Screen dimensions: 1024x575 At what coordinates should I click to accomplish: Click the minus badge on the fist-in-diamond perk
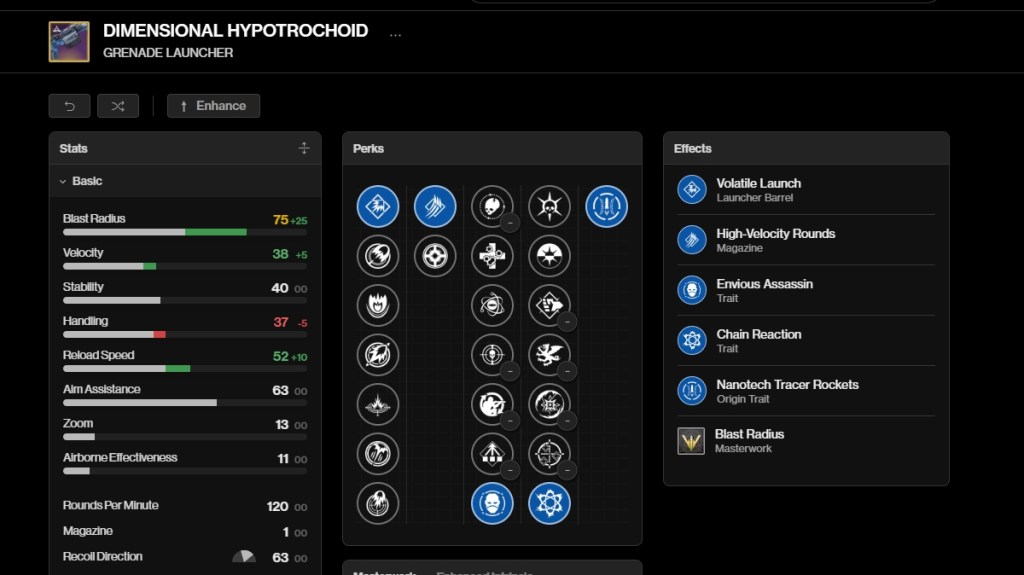pyautogui.click(x=567, y=321)
